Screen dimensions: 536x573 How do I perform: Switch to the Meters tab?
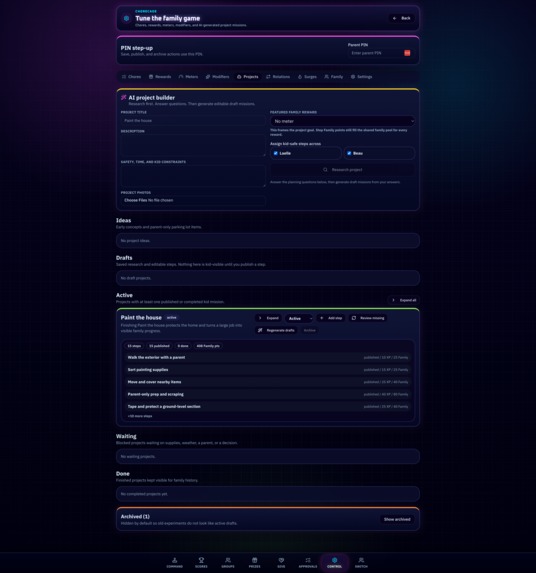(x=189, y=77)
